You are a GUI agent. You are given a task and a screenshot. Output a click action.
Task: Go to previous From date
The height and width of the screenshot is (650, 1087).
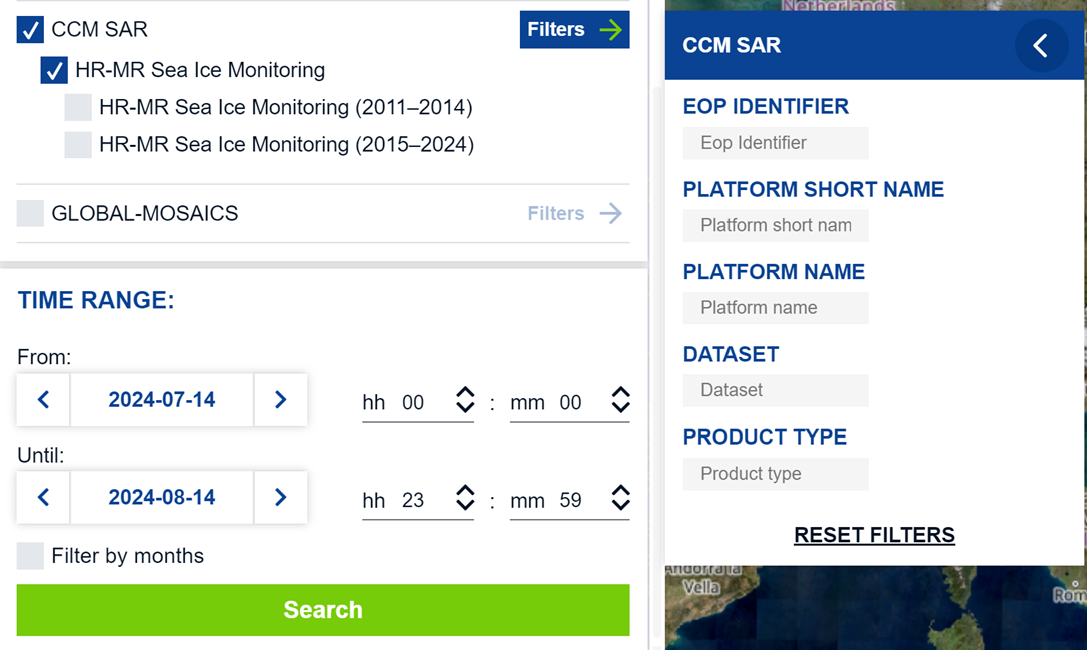coord(43,400)
